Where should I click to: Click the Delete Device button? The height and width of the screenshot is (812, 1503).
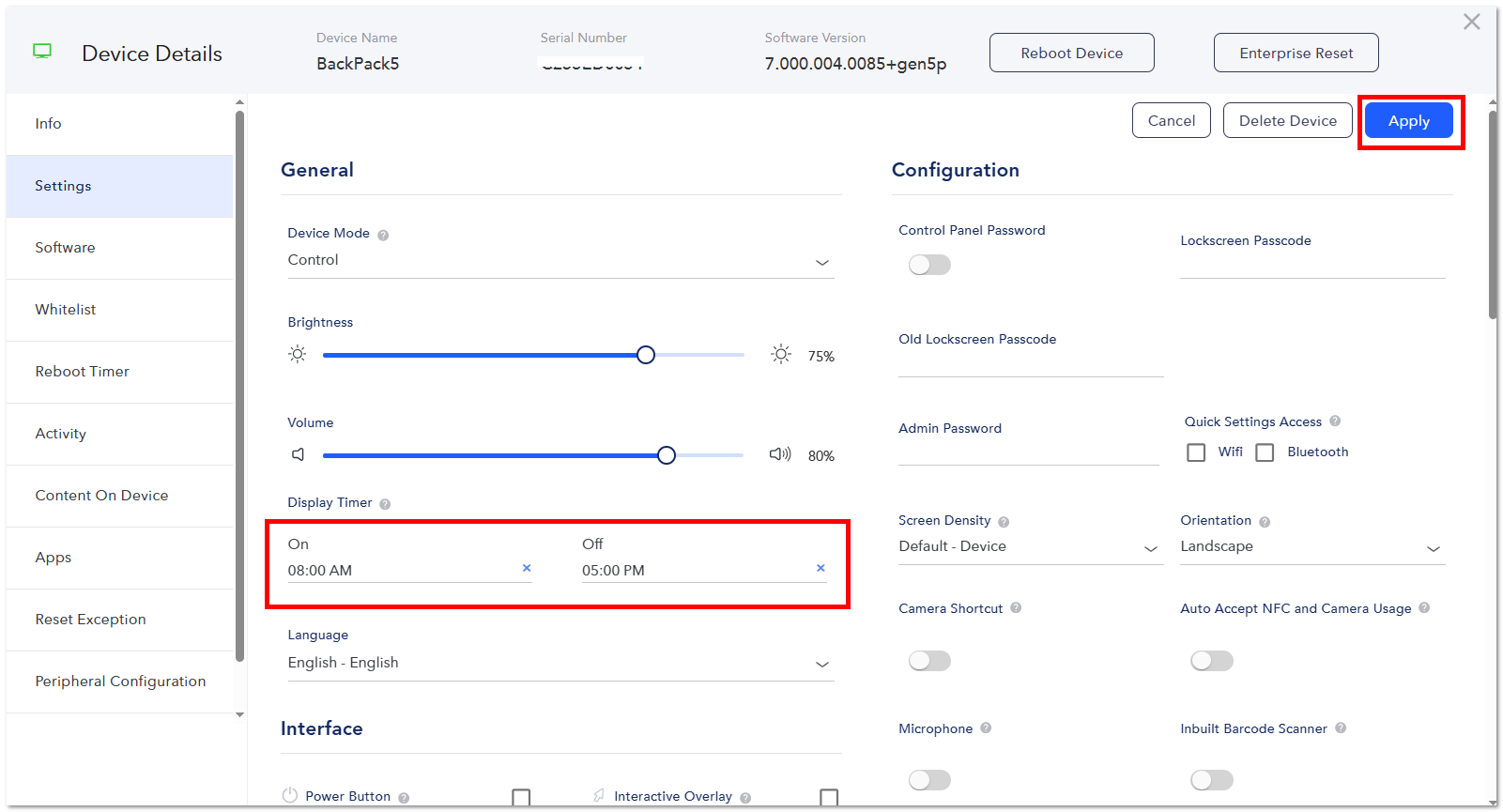pos(1288,120)
